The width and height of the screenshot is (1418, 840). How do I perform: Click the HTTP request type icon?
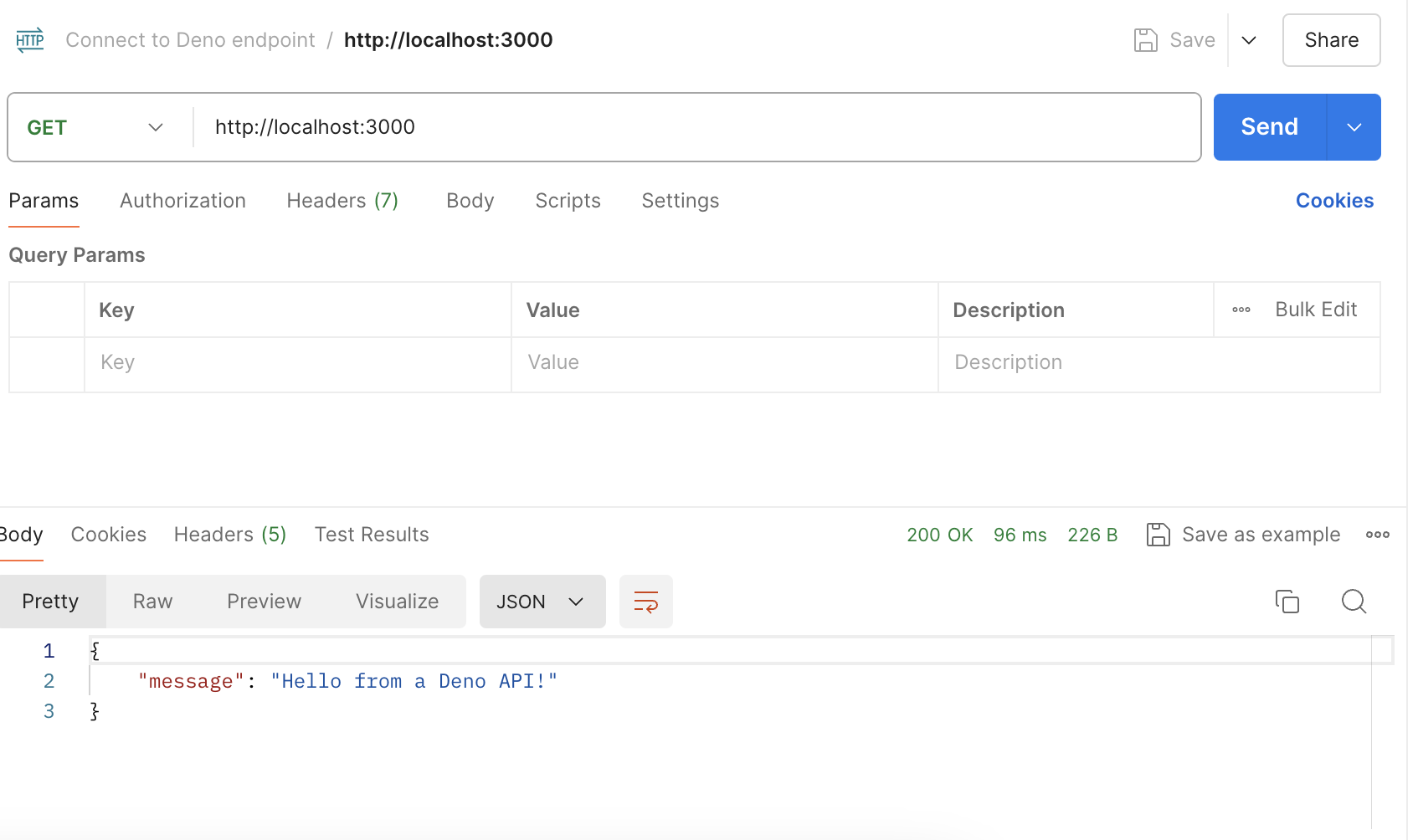(x=30, y=39)
